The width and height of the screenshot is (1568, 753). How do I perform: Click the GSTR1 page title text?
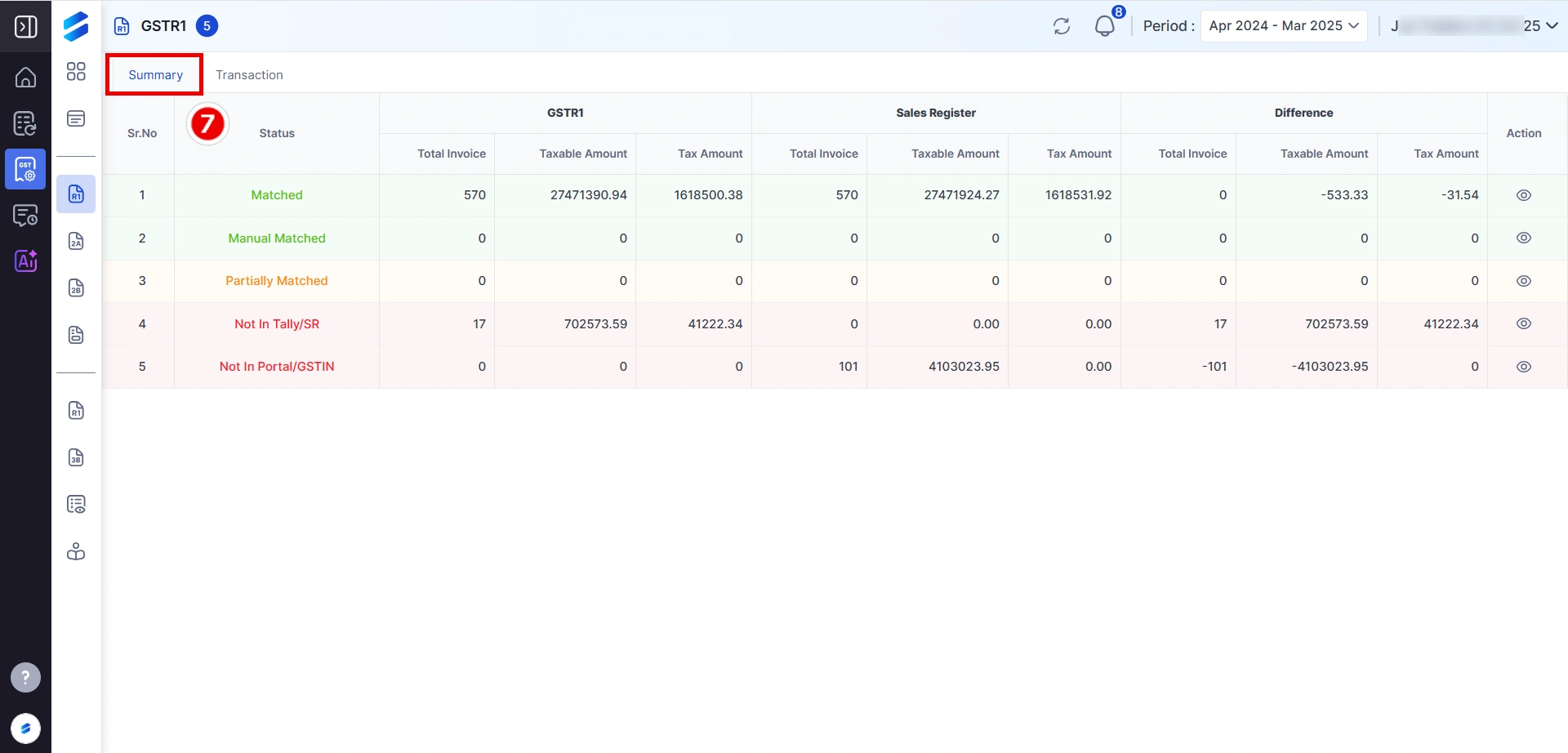point(163,26)
